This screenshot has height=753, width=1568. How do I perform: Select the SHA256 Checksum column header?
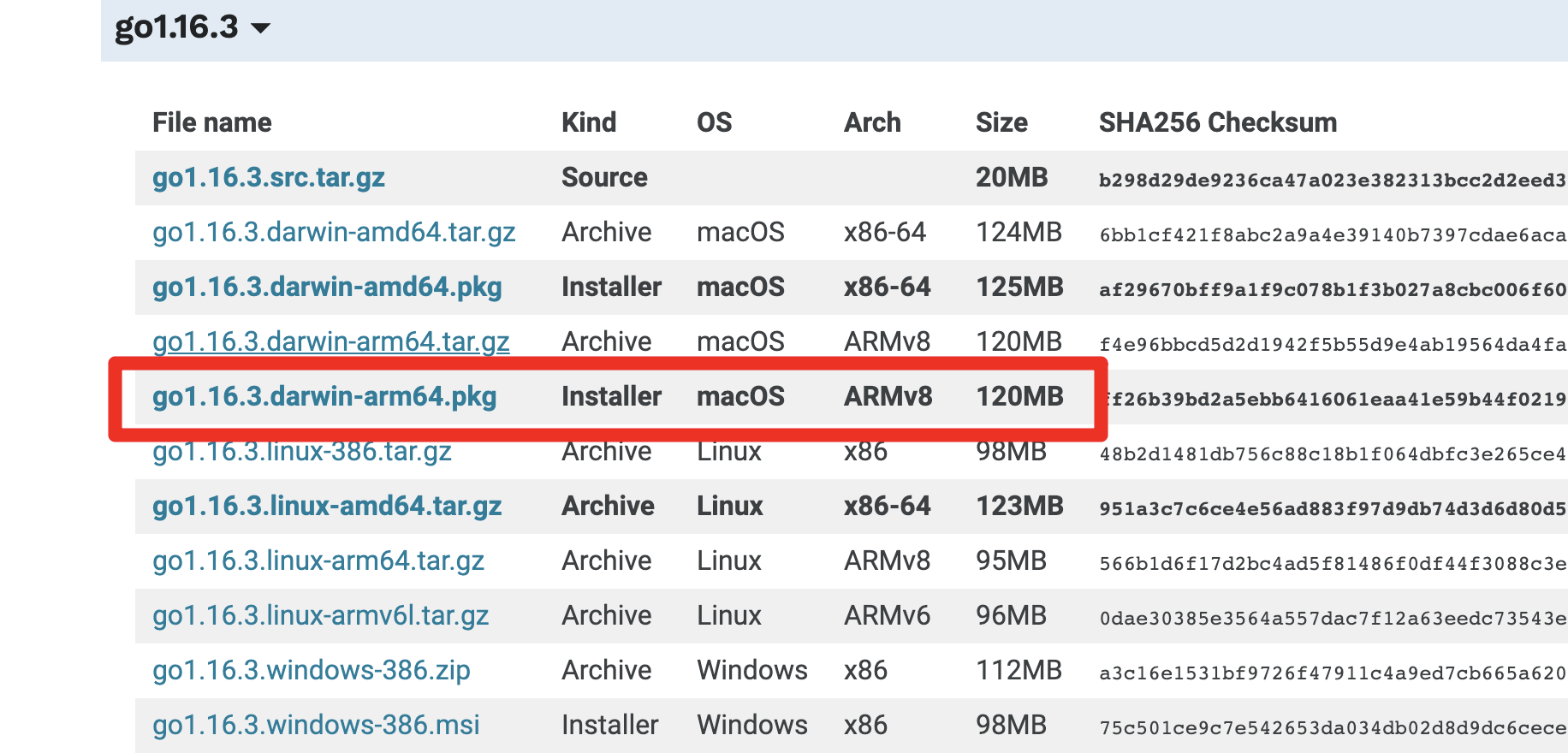click(1218, 122)
